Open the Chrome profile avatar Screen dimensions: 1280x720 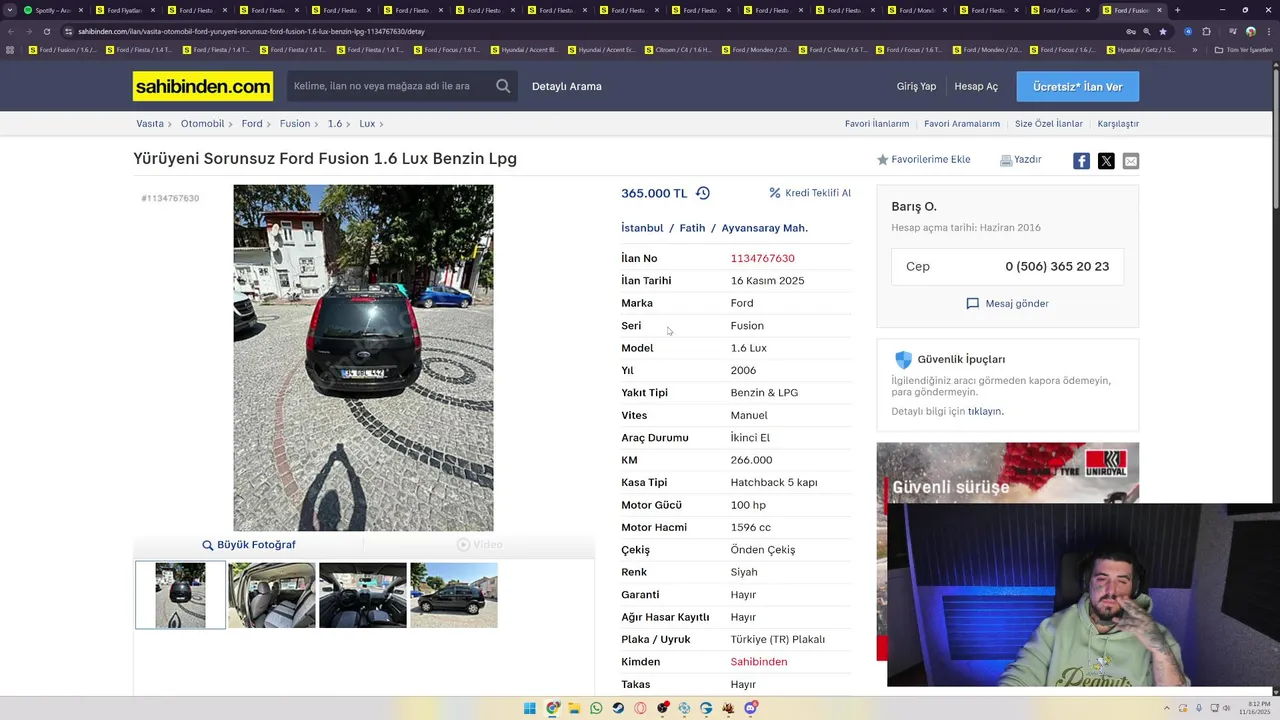pyautogui.click(x=1250, y=31)
